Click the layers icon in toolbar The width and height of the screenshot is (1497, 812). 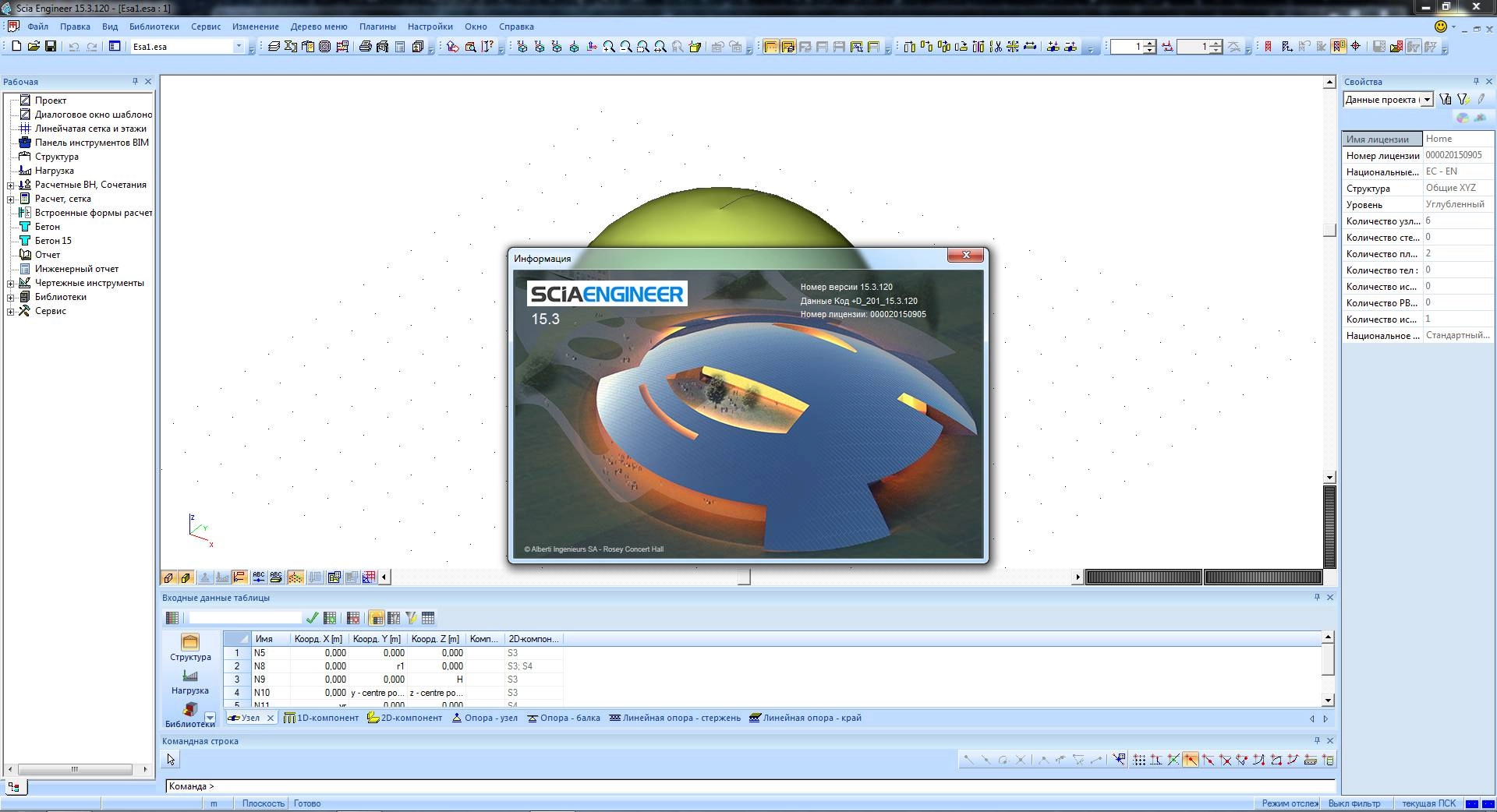274,47
